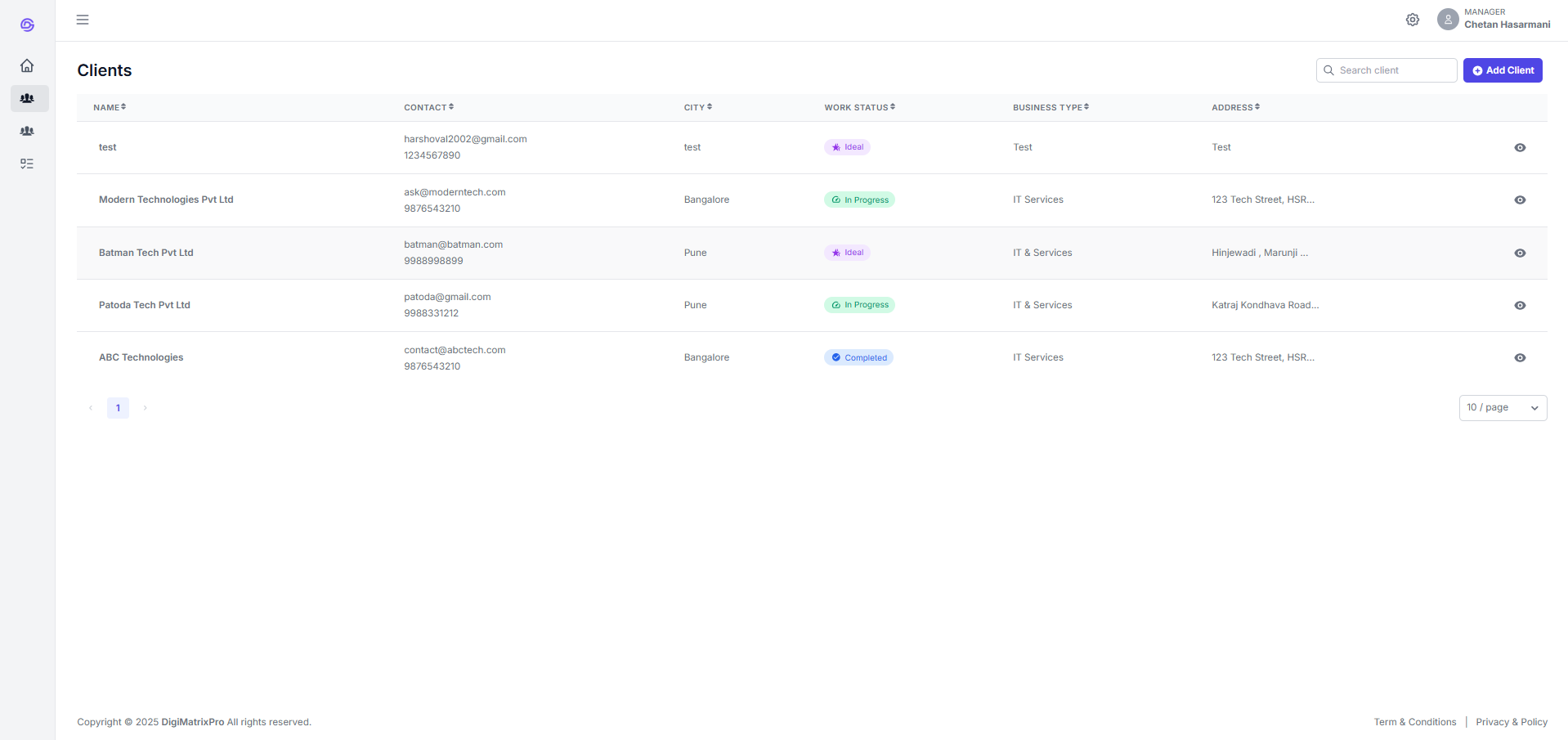Open the task list sidebar icon

pyautogui.click(x=27, y=164)
